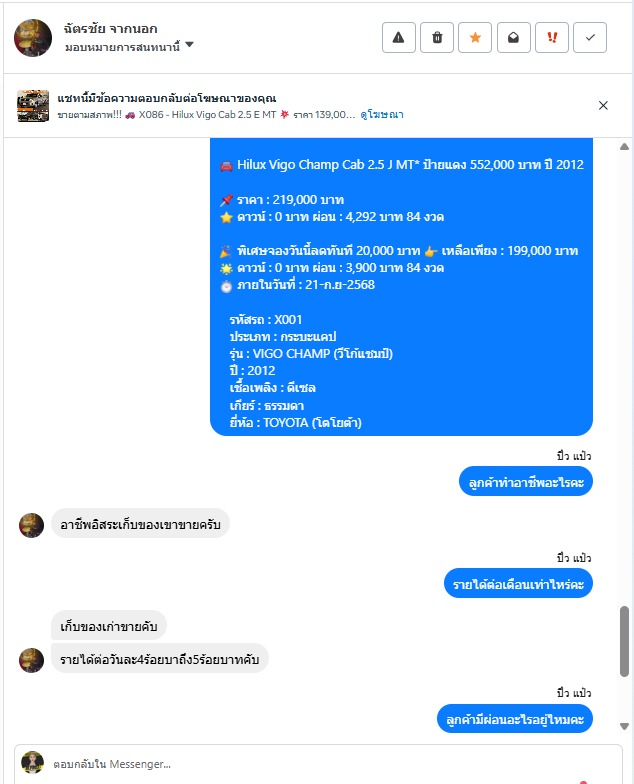This screenshot has height=784, width=634.
Task: Click the customer's avatar beside the occupation reply
Action: 32,525
